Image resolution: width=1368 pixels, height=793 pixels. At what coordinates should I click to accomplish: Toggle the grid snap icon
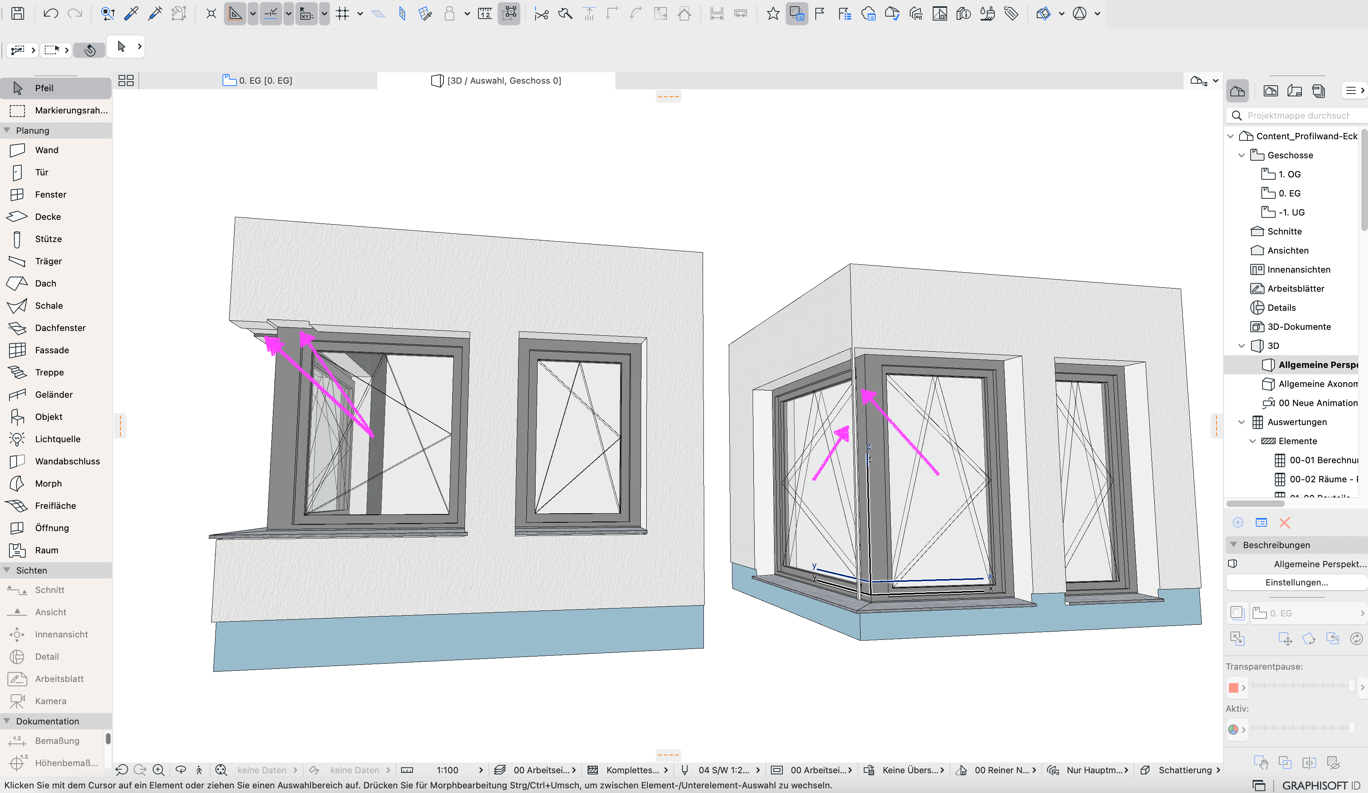tap(343, 14)
